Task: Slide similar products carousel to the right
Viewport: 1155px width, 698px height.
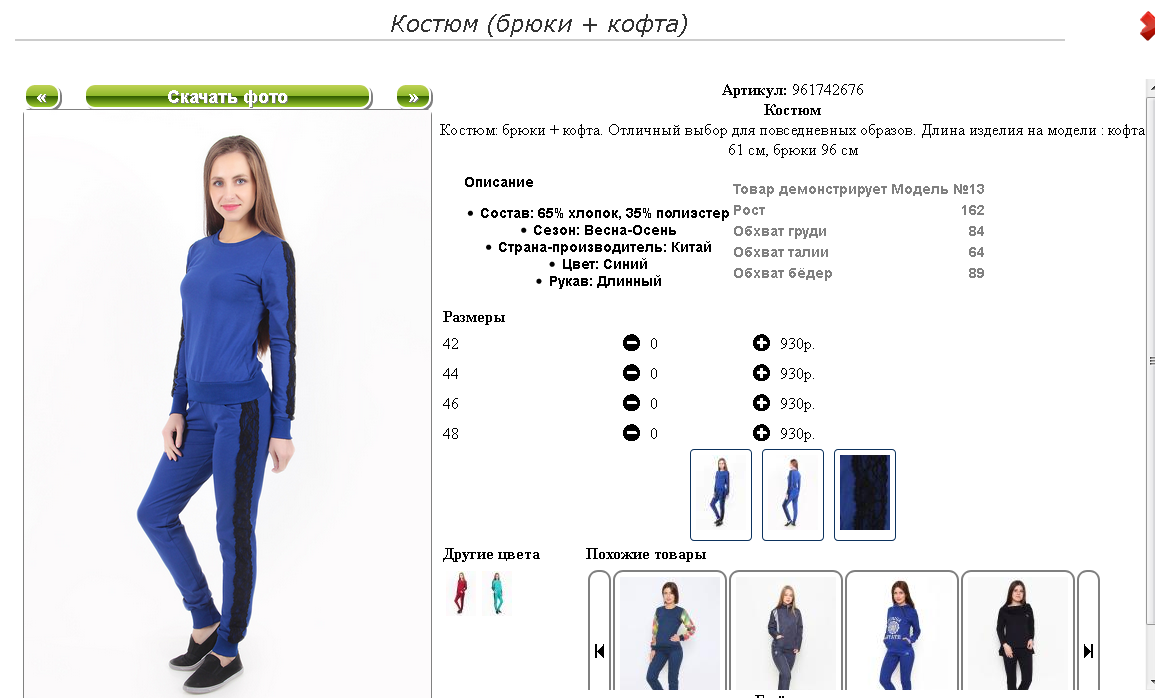Action: pyautogui.click(x=1088, y=651)
